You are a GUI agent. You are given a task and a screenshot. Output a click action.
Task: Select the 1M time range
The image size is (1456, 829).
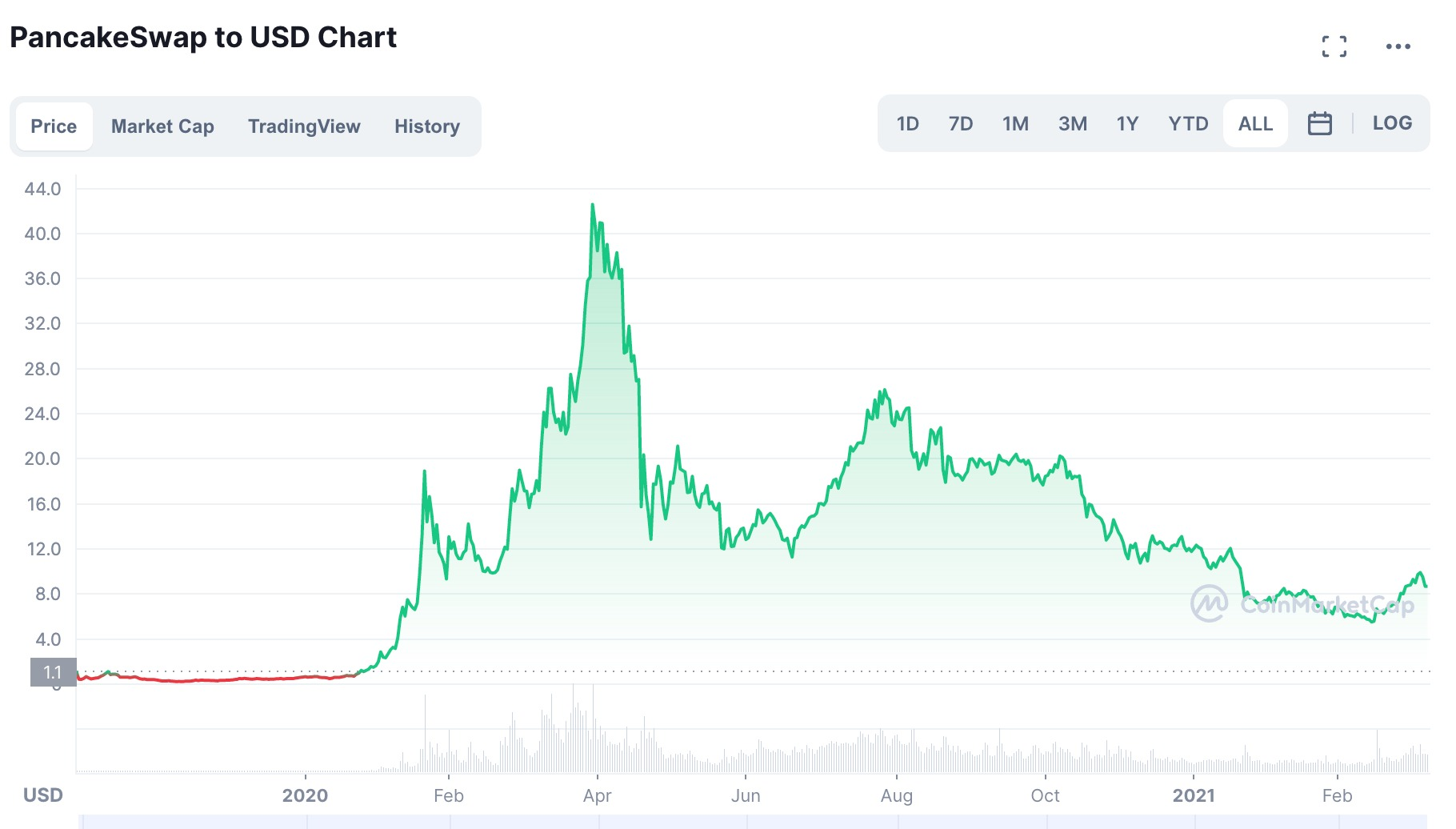pos(1015,124)
